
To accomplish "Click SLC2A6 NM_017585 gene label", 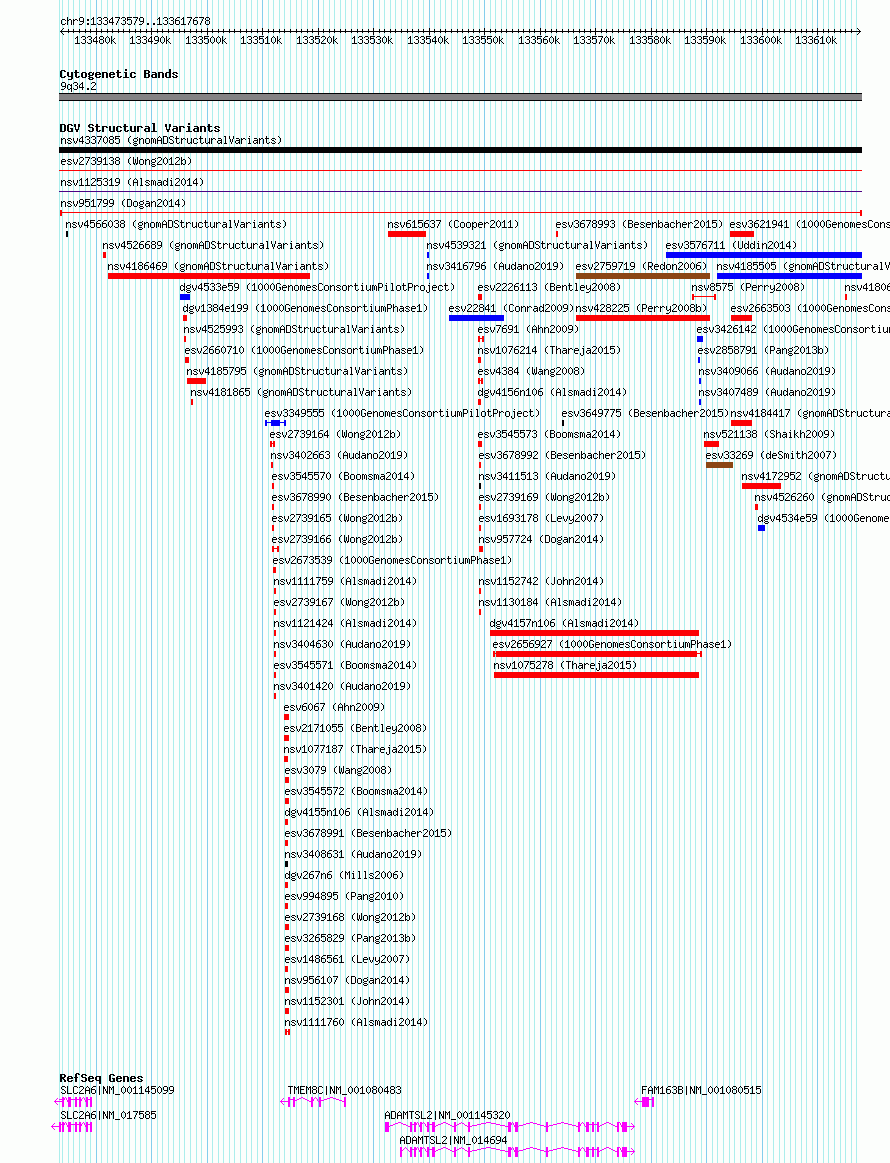I will (108, 1116).
